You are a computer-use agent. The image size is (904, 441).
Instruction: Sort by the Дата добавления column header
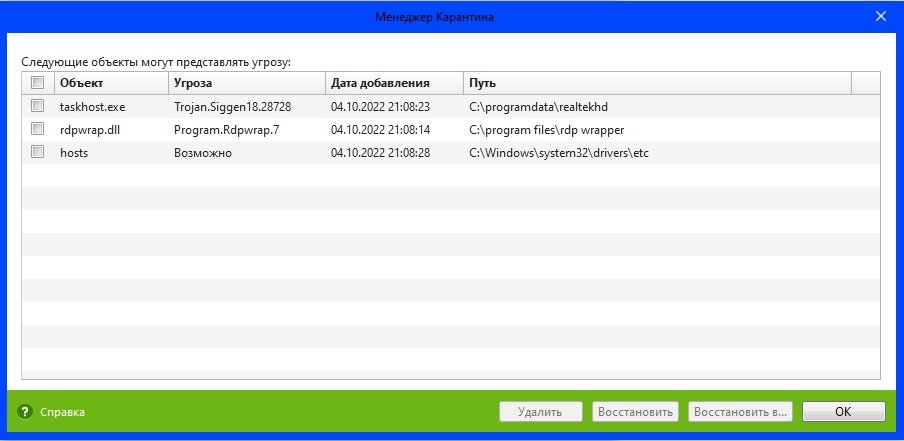pyautogui.click(x=394, y=83)
